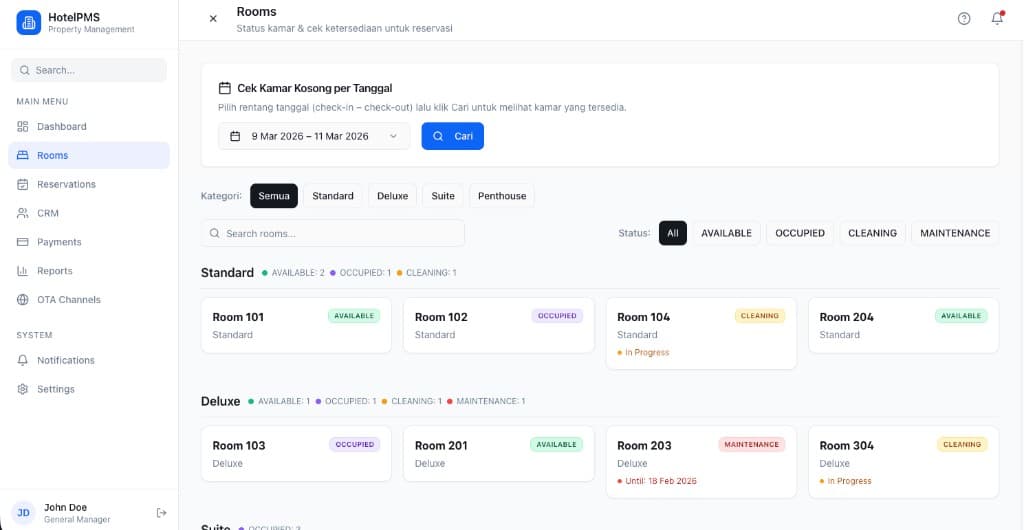The width and height of the screenshot is (1024, 530).
Task: Filter status by AVAILABLE
Action: click(726, 233)
